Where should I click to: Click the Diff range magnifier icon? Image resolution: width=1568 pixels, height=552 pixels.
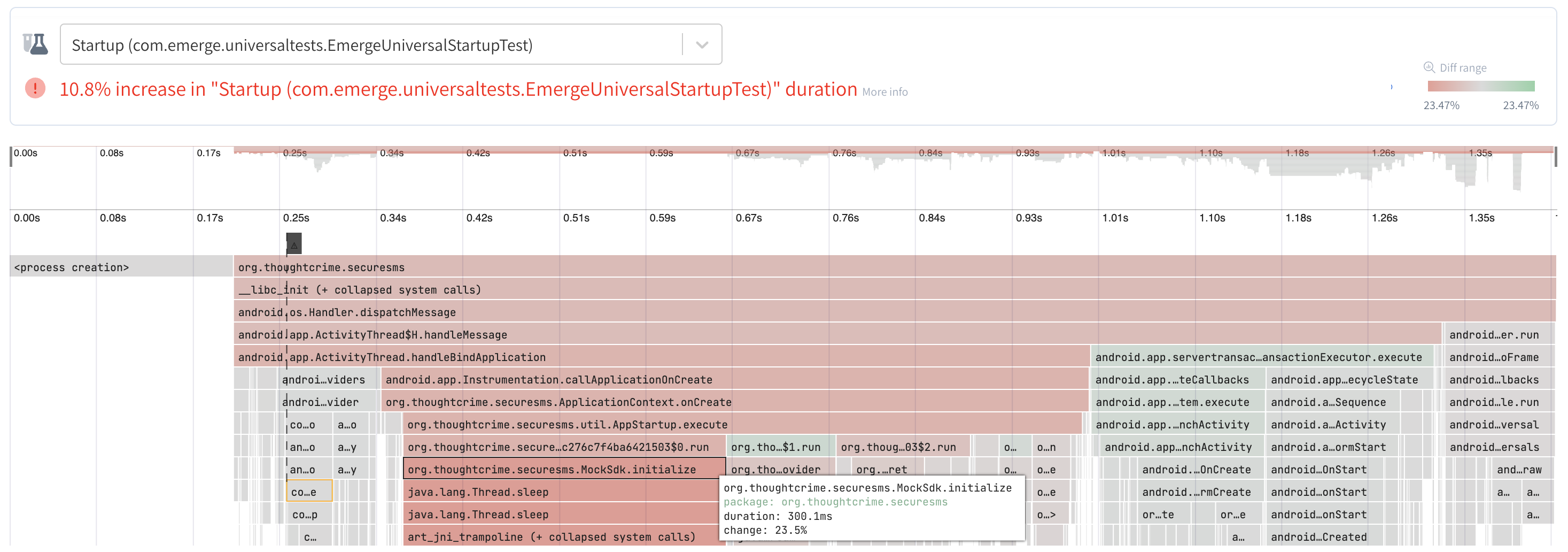1429,67
